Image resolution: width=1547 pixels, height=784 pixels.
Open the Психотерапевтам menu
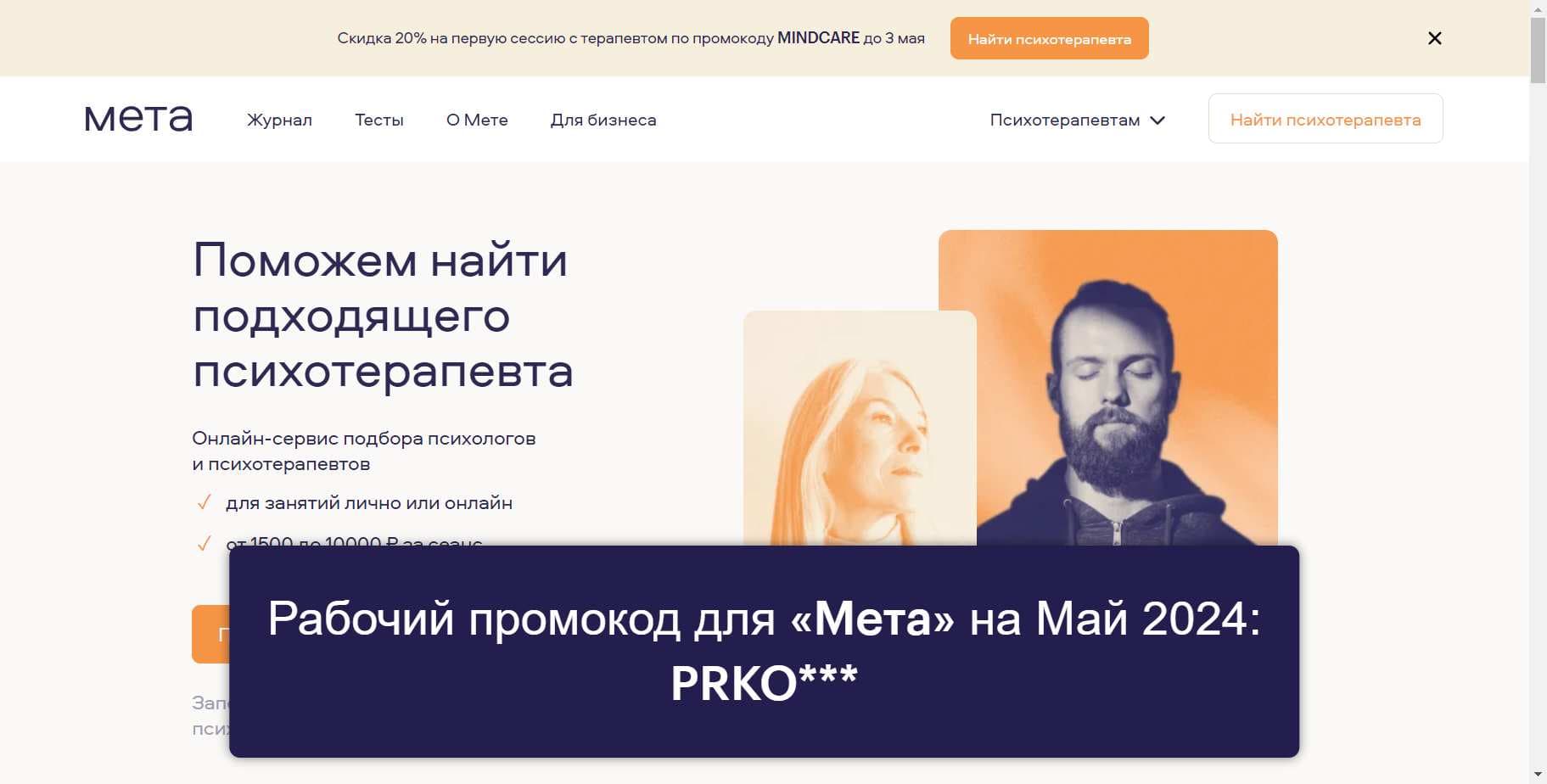(x=1077, y=120)
